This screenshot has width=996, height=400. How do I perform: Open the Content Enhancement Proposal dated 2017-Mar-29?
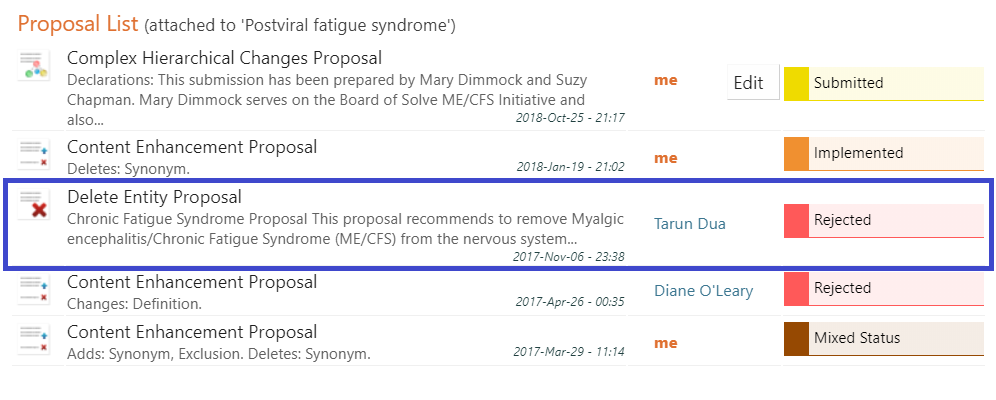tap(192, 333)
